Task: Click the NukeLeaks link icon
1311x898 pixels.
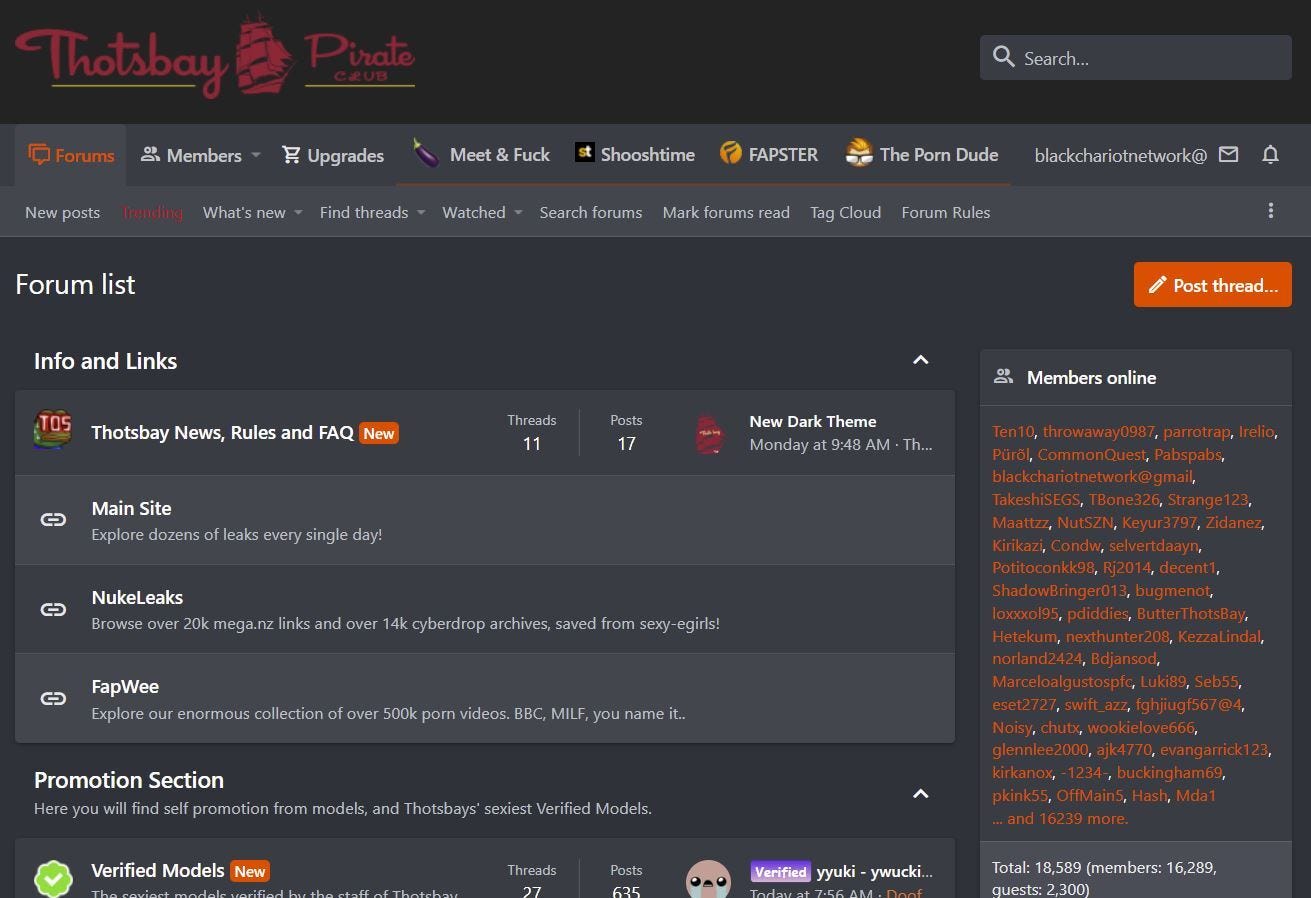Action: (x=53, y=609)
